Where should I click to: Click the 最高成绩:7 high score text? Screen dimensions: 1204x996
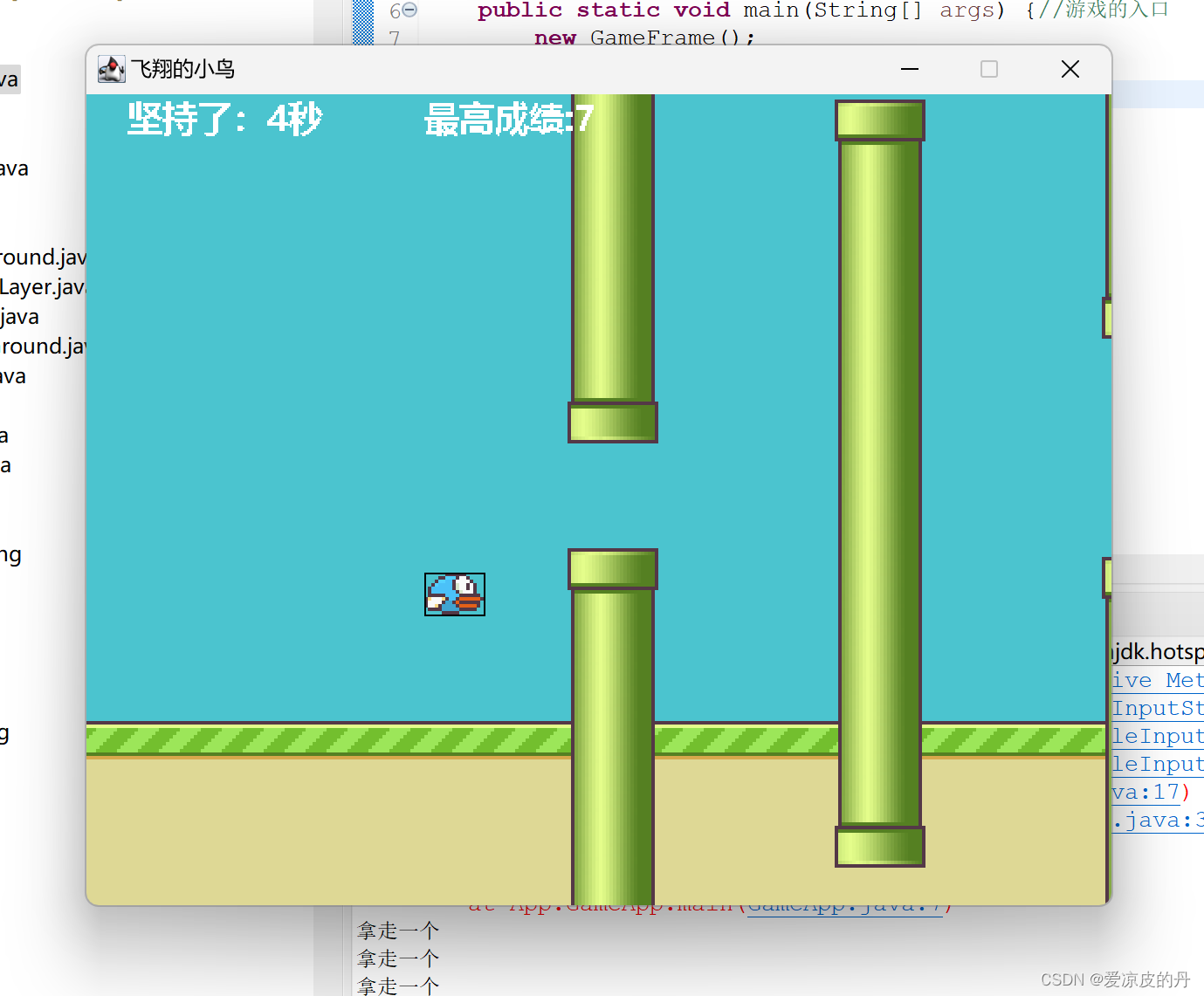pos(509,119)
